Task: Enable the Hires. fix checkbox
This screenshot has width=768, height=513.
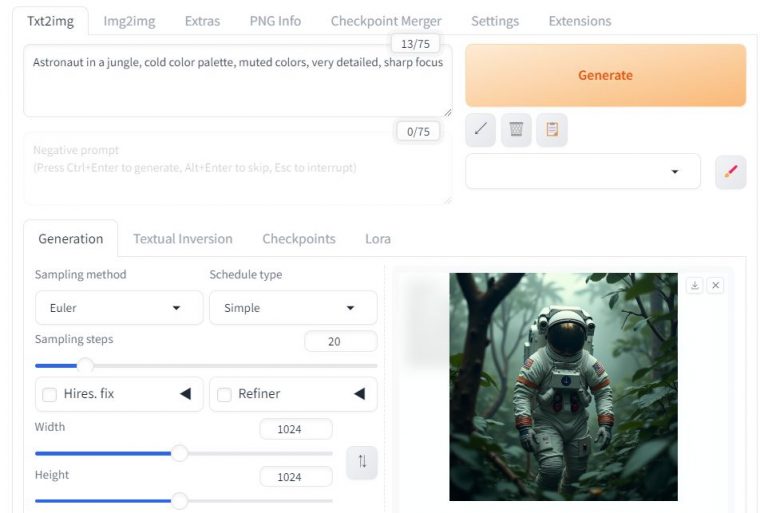Action: 49,394
